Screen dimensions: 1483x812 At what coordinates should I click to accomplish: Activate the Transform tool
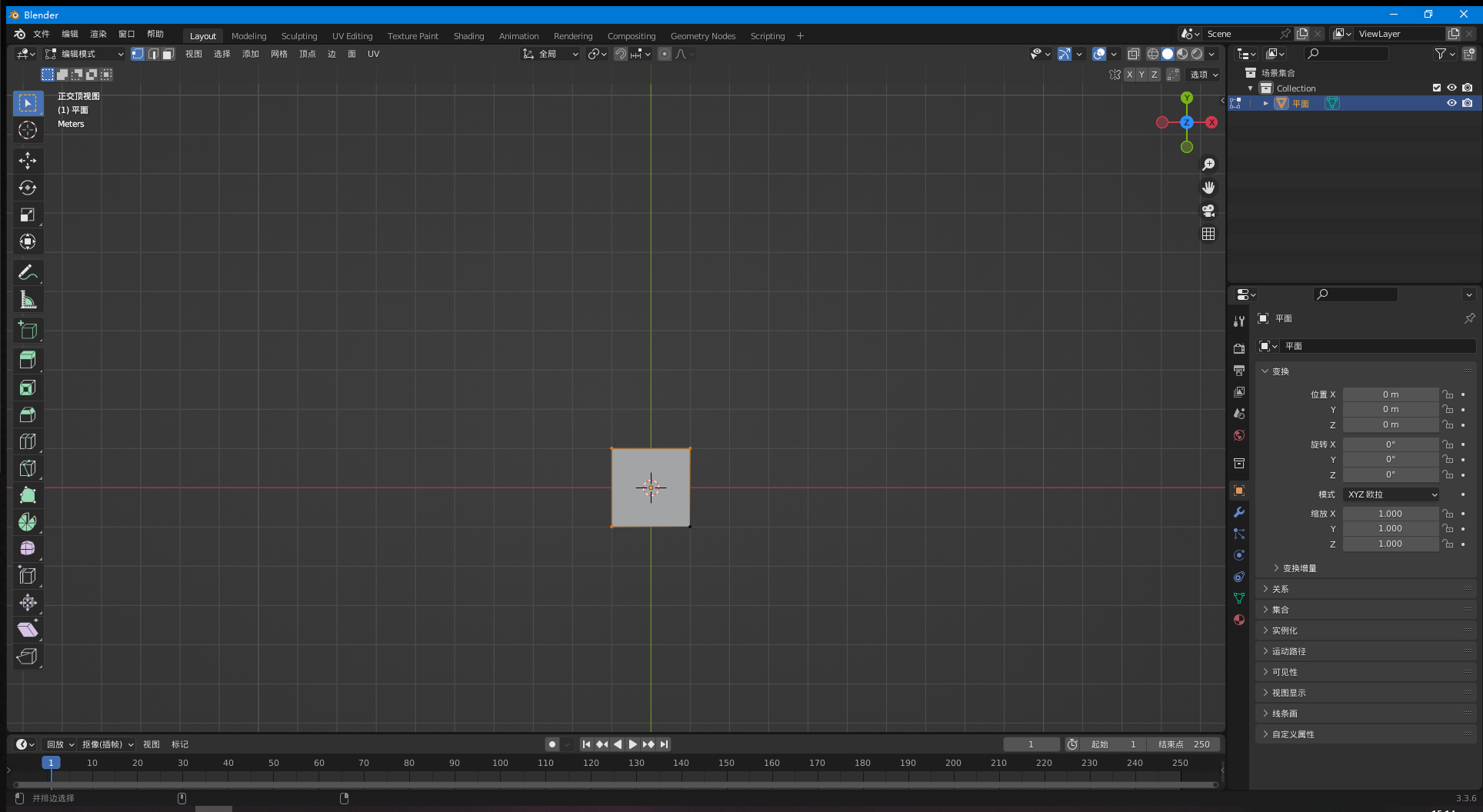tap(28, 241)
